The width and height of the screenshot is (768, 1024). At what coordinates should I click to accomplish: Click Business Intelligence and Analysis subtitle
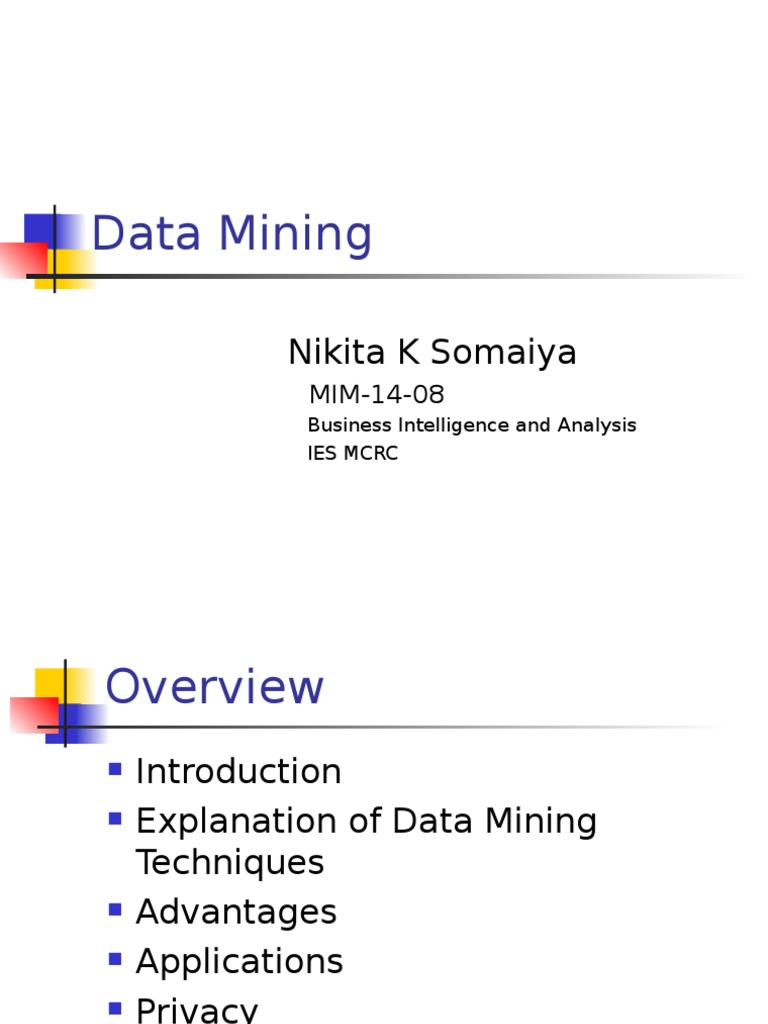click(x=471, y=425)
